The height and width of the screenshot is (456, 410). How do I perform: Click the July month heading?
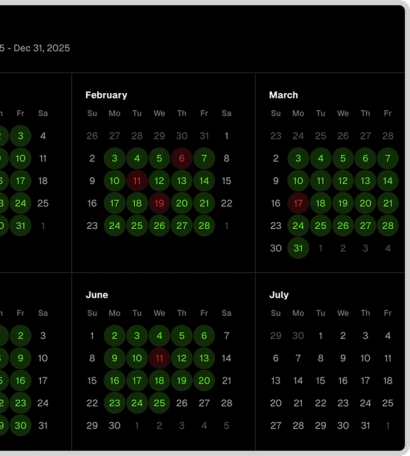tap(279, 295)
